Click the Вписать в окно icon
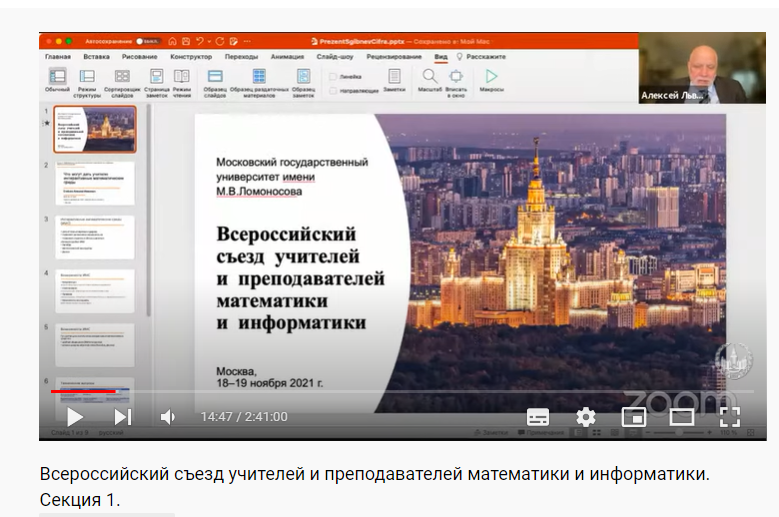 pyautogui.click(x=456, y=76)
